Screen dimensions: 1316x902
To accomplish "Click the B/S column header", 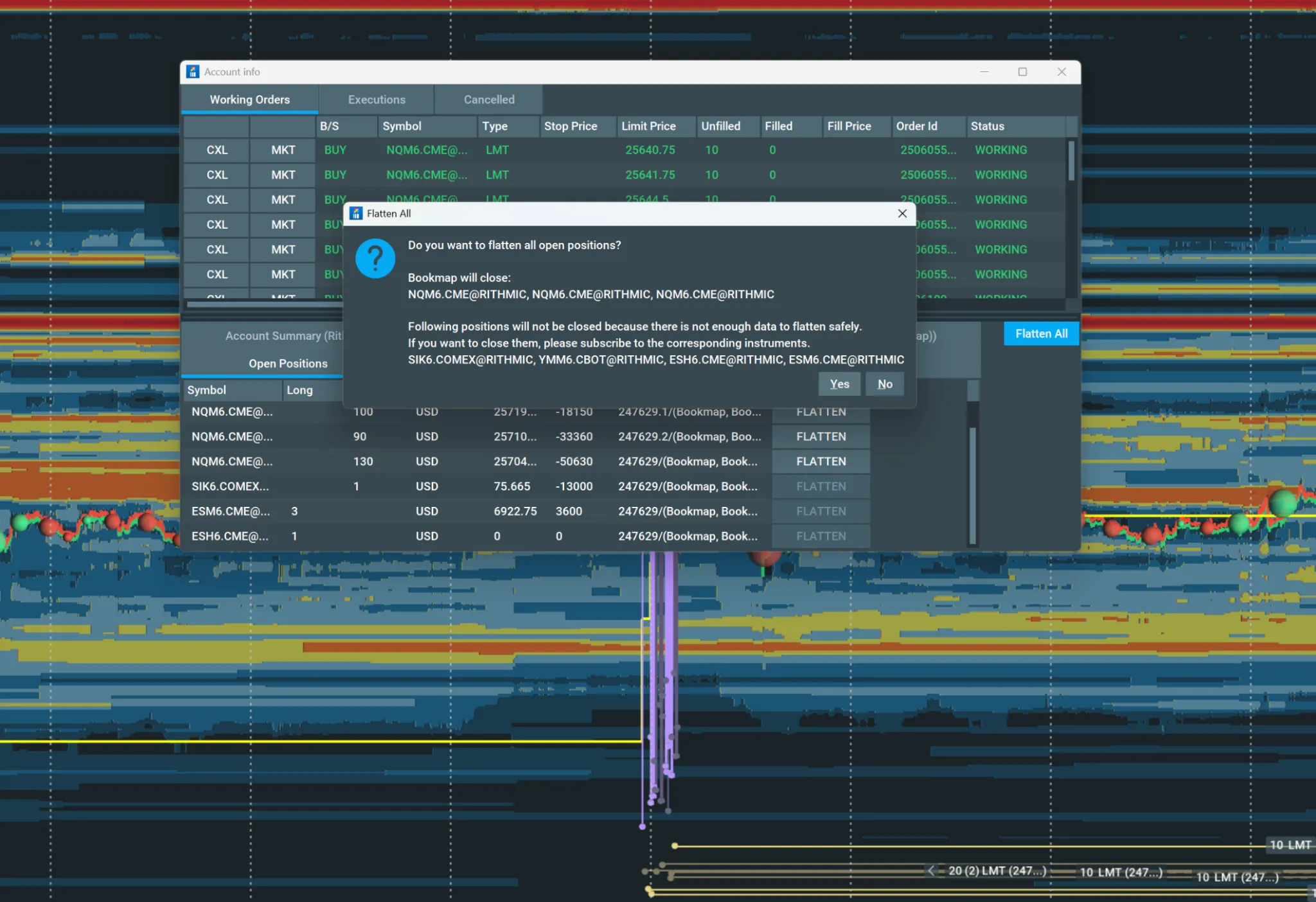I will point(346,127).
